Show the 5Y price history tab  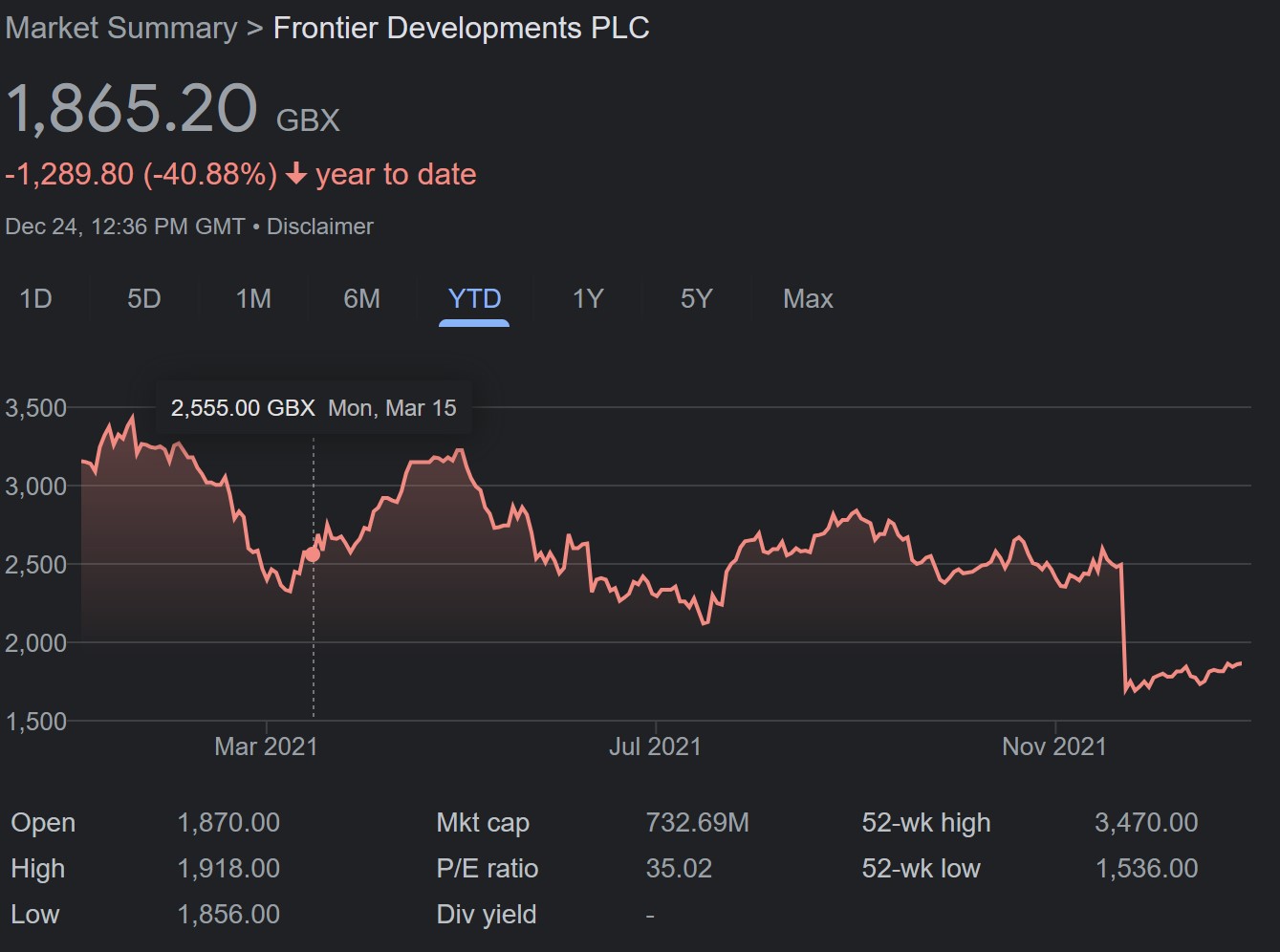click(696, 299)
